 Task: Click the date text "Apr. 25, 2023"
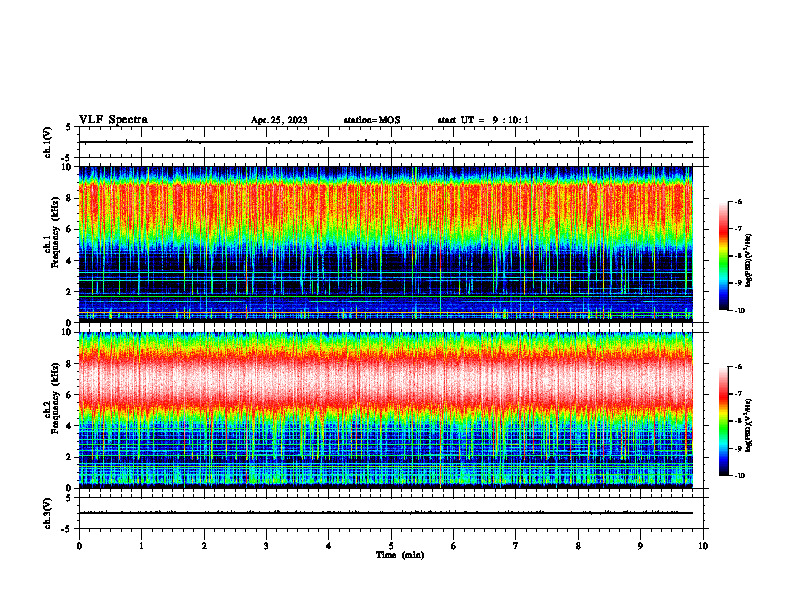[x=279, y=120]
